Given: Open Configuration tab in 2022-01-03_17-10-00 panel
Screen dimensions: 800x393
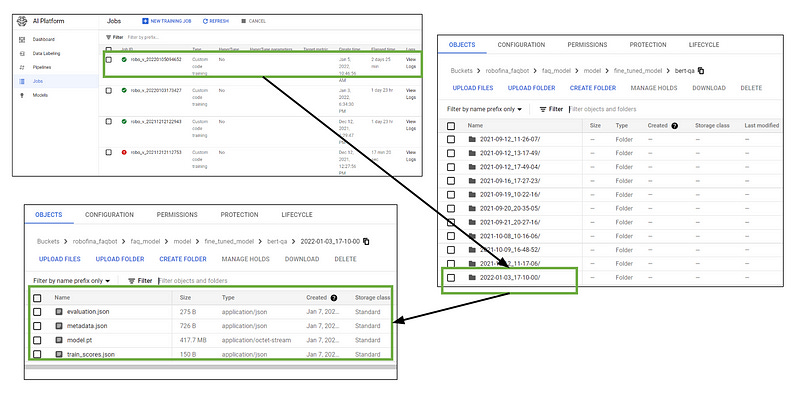Looking at the screenshot, I should point(109,215).
